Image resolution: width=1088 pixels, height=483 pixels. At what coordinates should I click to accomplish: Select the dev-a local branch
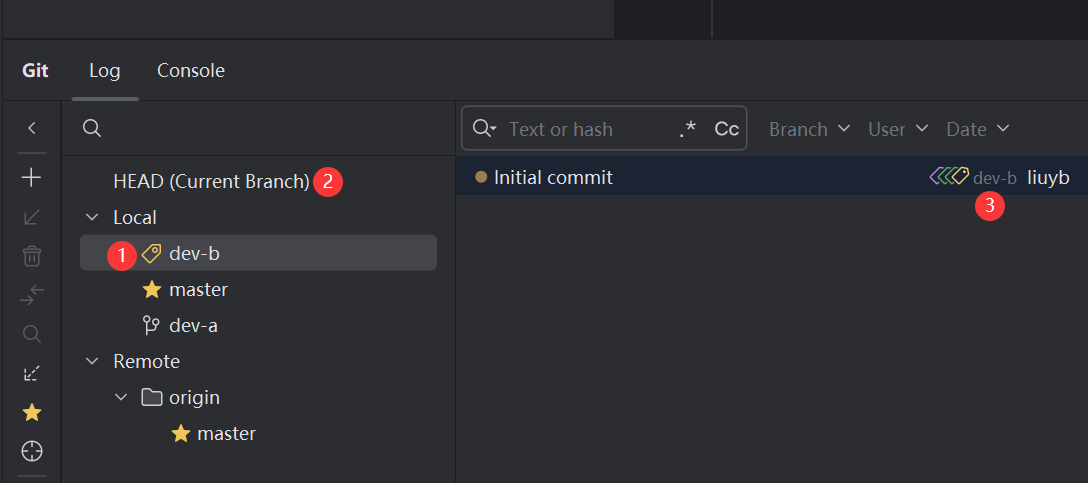coord(193,325)
